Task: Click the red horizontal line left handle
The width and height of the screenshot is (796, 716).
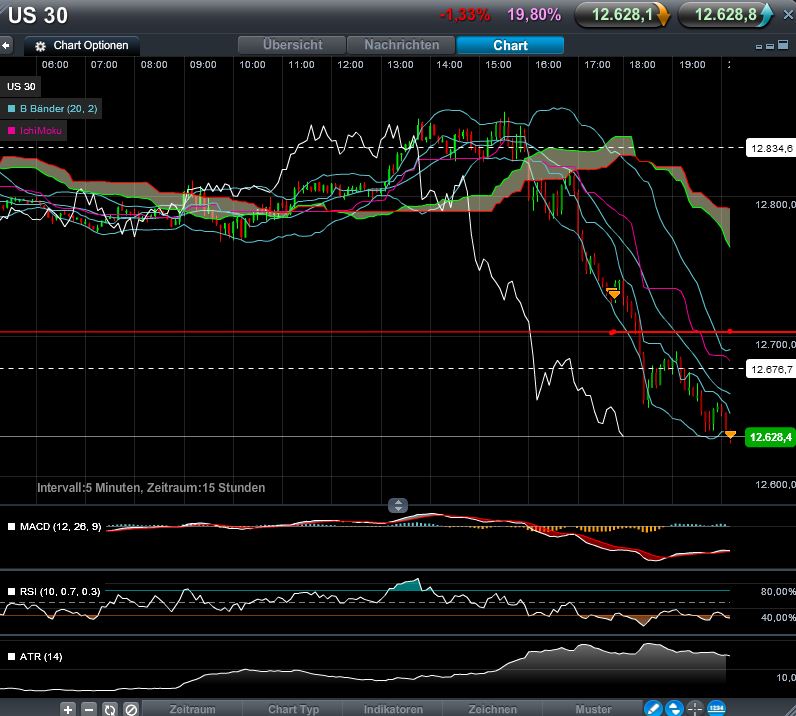Action: point(613,332)
